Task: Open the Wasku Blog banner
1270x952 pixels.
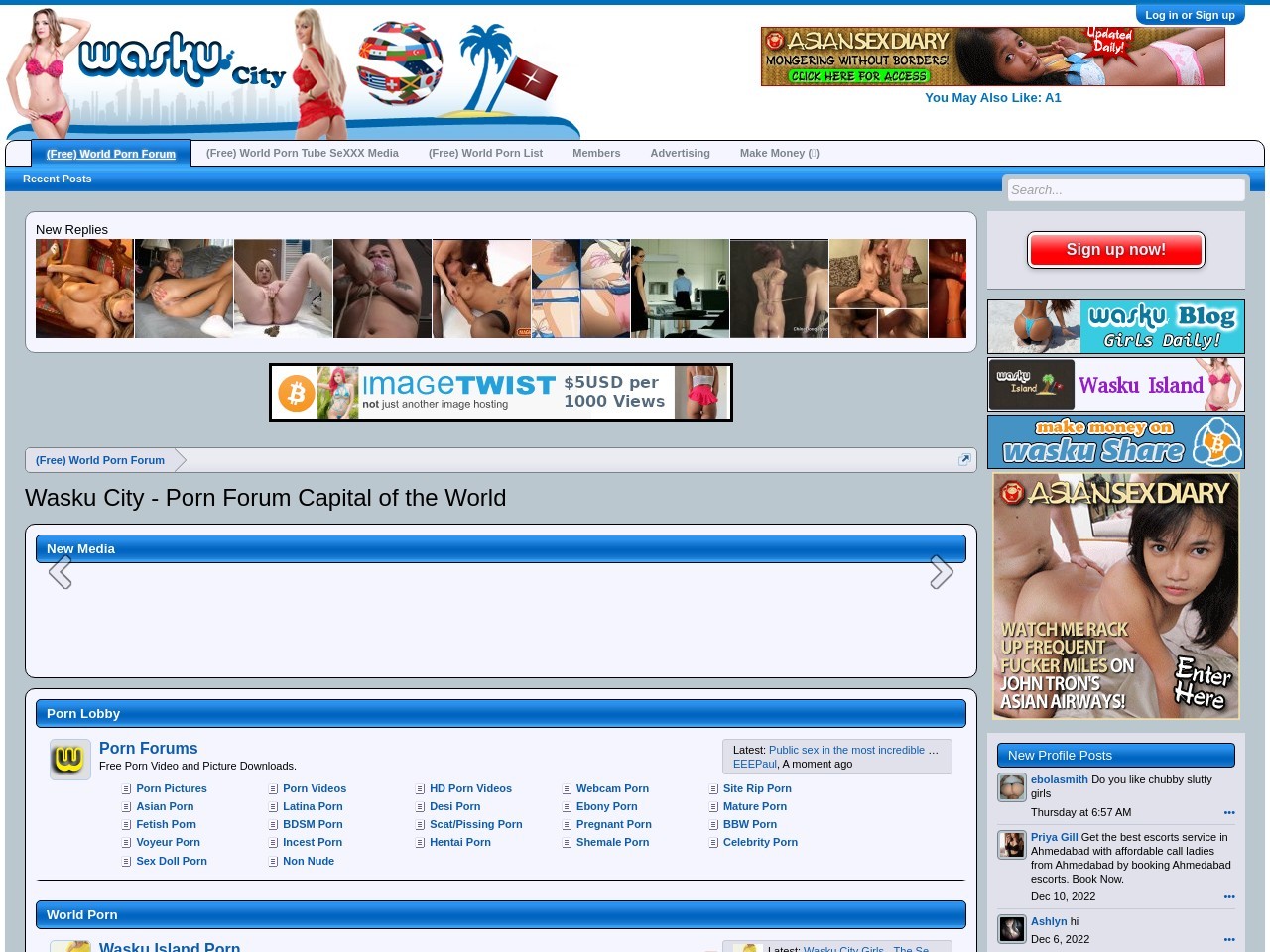Action: (1115, 327)
